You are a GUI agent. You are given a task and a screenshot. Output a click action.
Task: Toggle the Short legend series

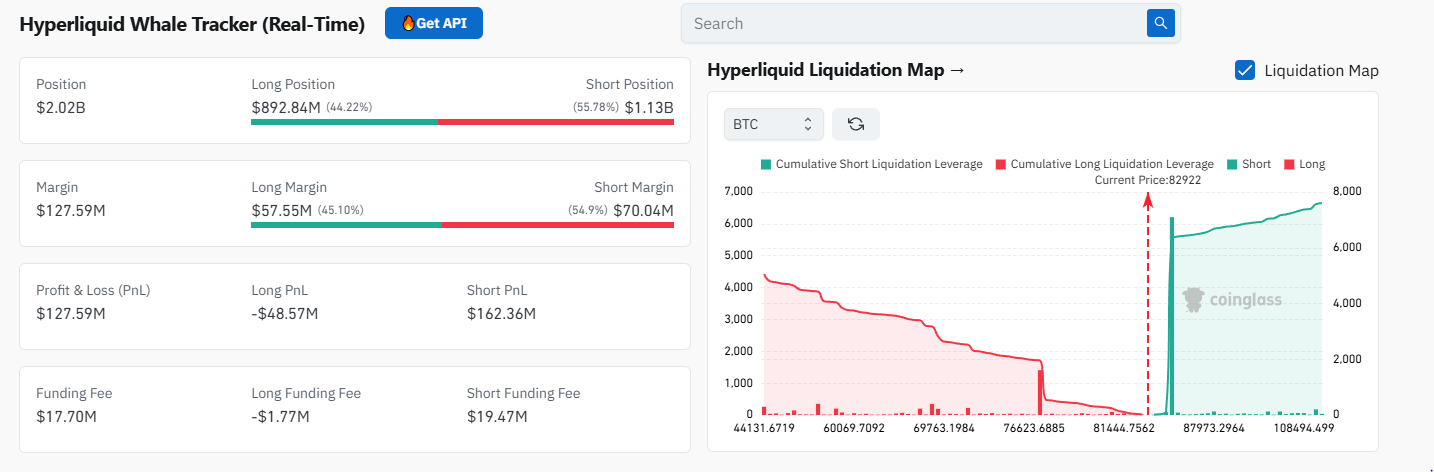[x=1248, y=164]
